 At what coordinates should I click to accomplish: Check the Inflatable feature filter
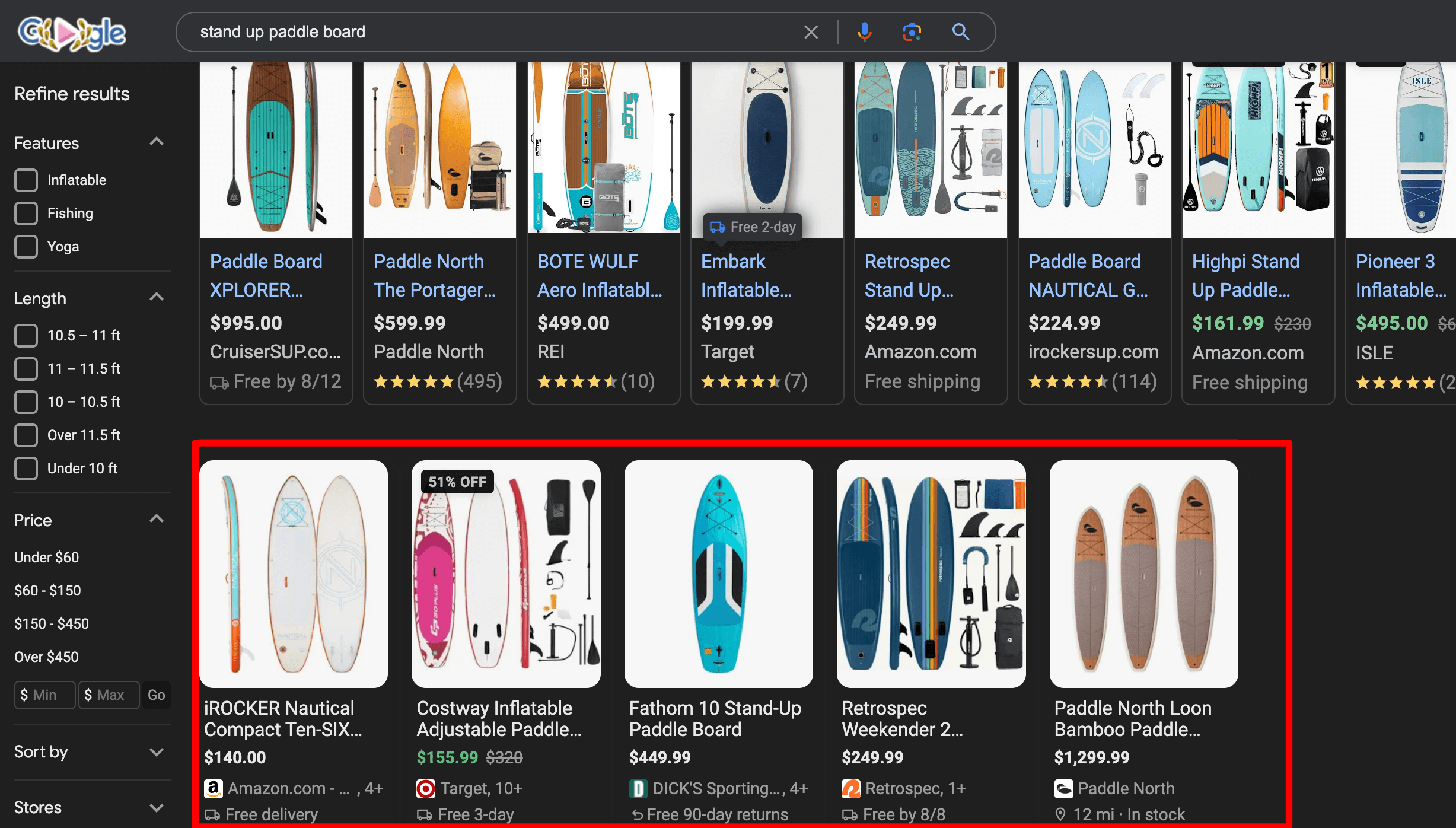pyautogui.click(x=26, y=180)
